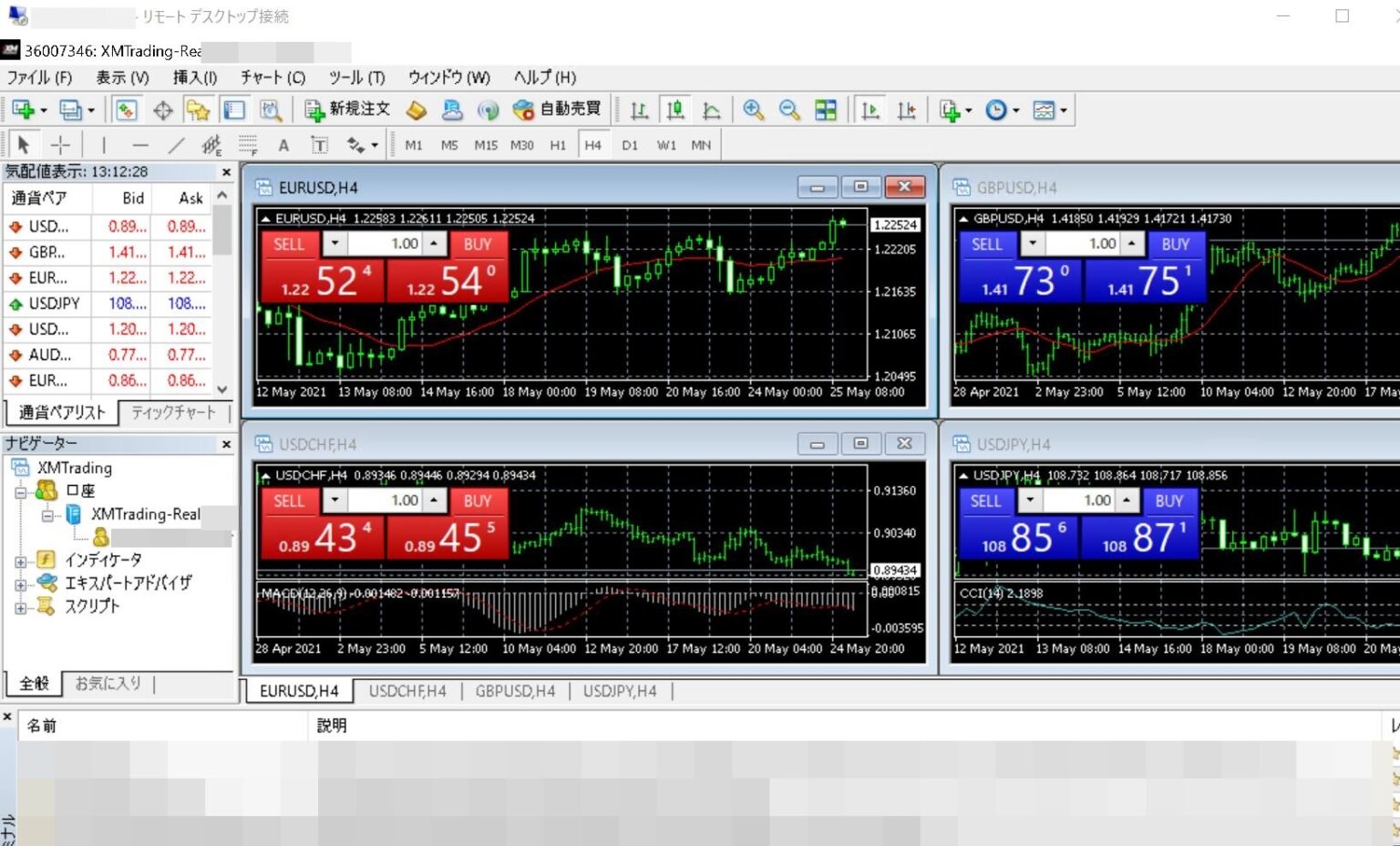Switch timeframe to D1
The height and width of the screenshot is (846, 1400).
tap(630, 144)
